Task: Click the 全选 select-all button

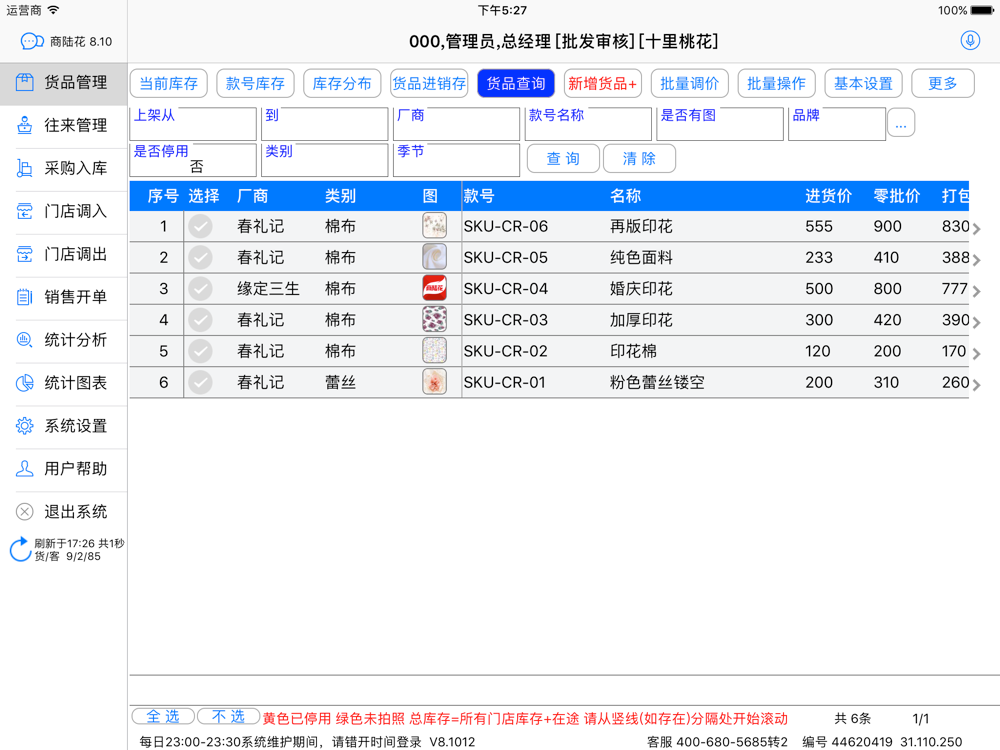Action: pos(163,716)
